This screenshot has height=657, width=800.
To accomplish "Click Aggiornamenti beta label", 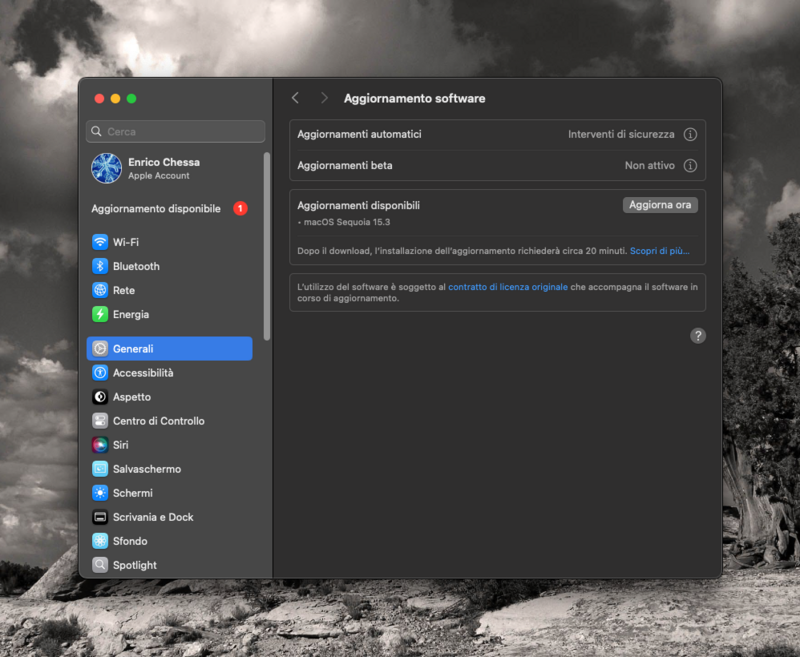I will [345, 165].
